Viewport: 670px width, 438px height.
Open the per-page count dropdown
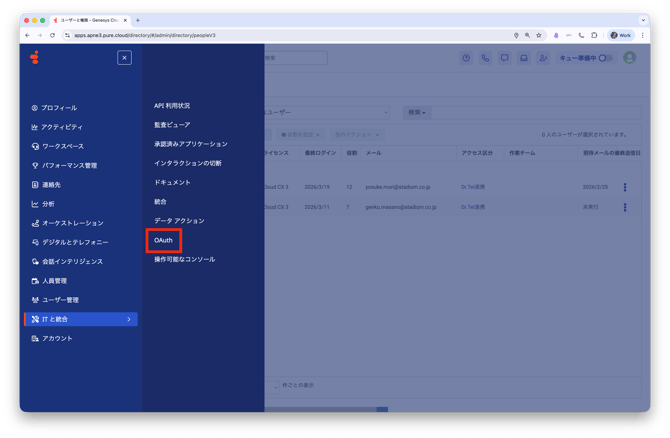pos(272,386)
